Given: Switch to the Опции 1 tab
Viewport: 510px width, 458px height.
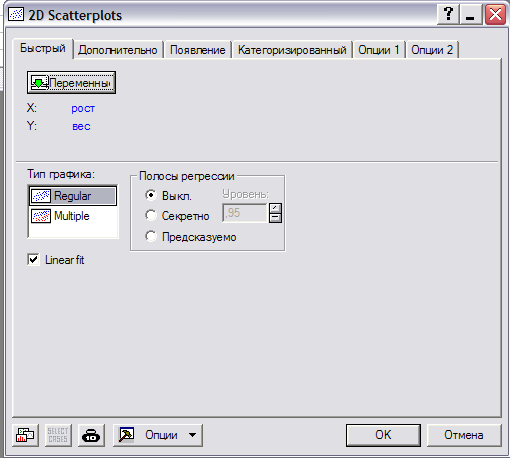Looking at the screenshot, I should click(379, 50).
